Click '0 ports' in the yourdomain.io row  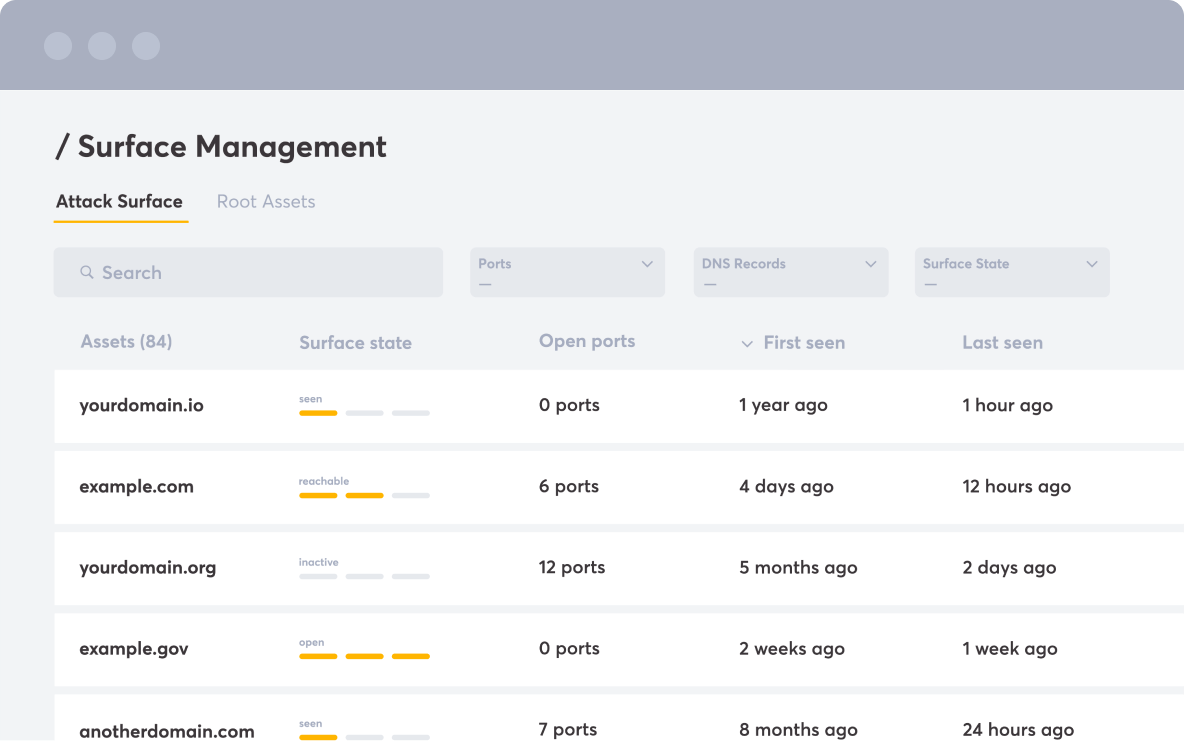(569, 405)
